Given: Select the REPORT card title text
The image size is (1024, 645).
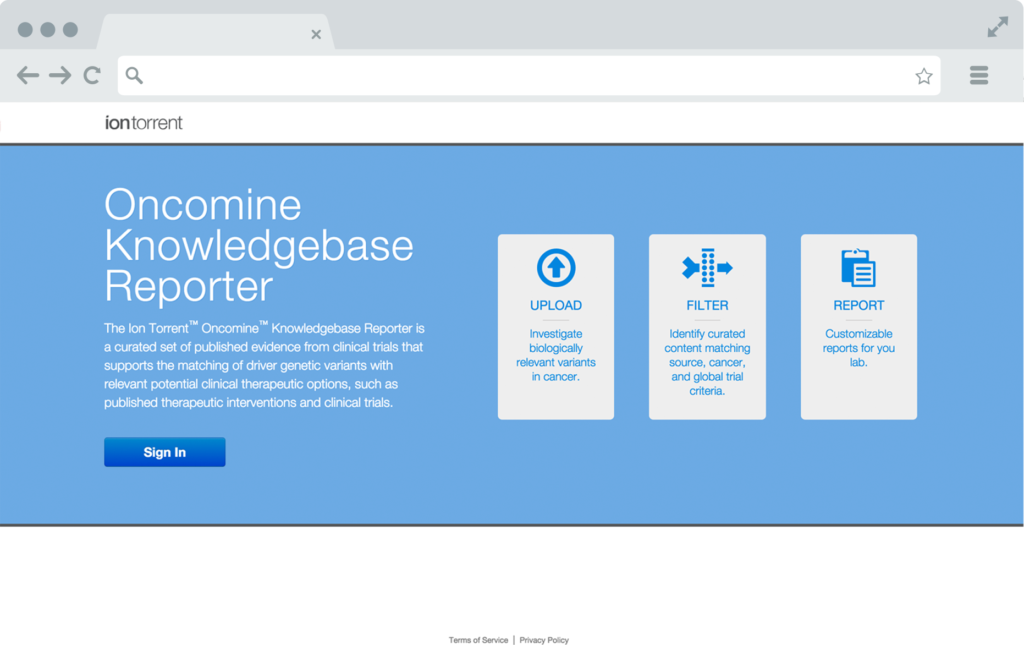Looking at the screenshot, I should point(858,306).
